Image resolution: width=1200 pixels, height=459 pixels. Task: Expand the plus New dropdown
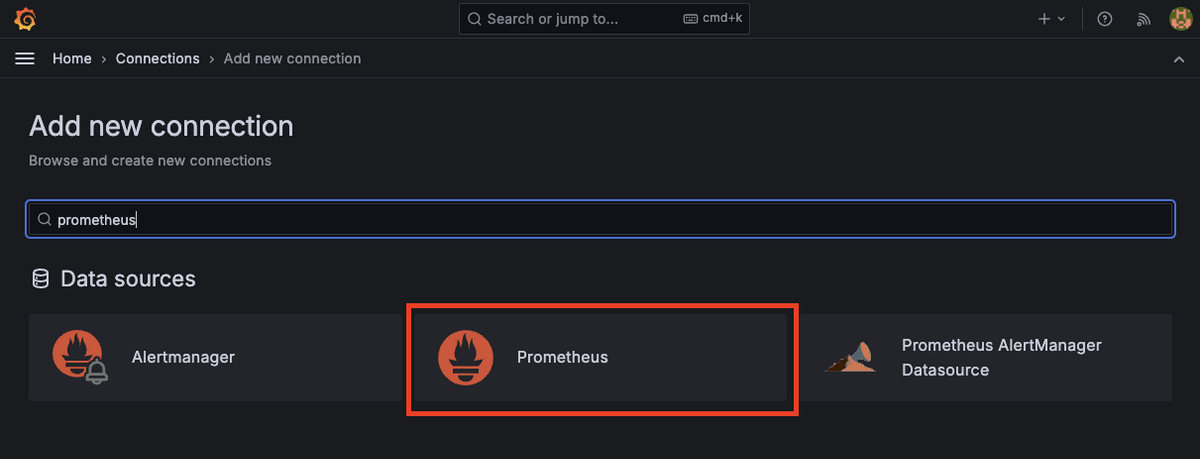click(x=1051, y=19)
